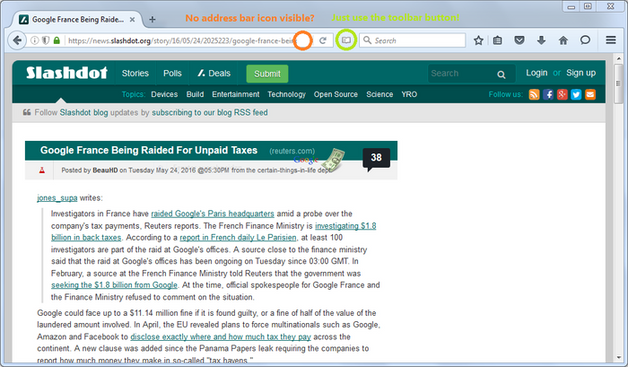Click the green padlock site identity icon
628x367 pixels.
coord(56,40)
